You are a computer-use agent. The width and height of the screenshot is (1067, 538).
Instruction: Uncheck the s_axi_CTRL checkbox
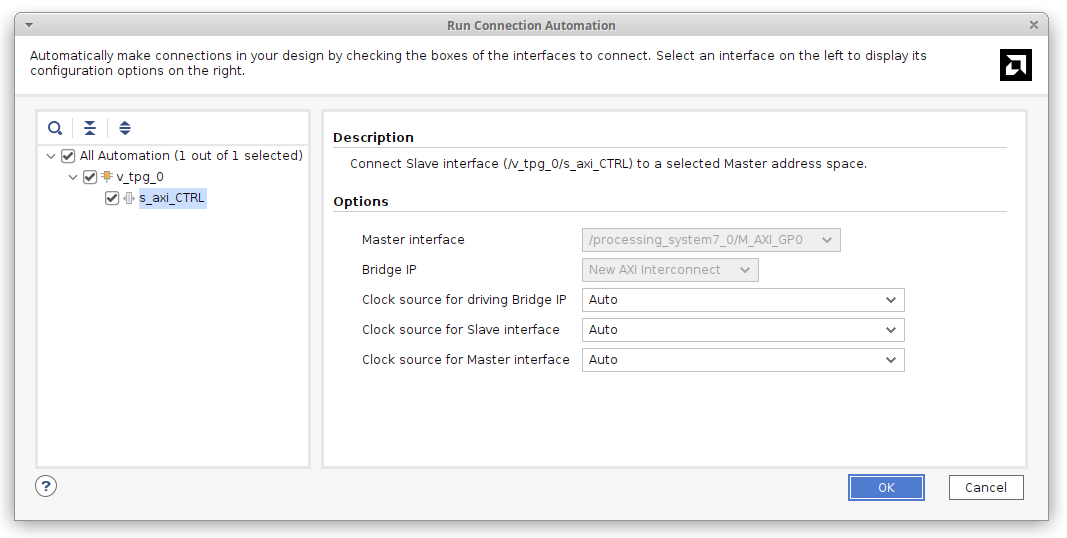coord(112,198)
